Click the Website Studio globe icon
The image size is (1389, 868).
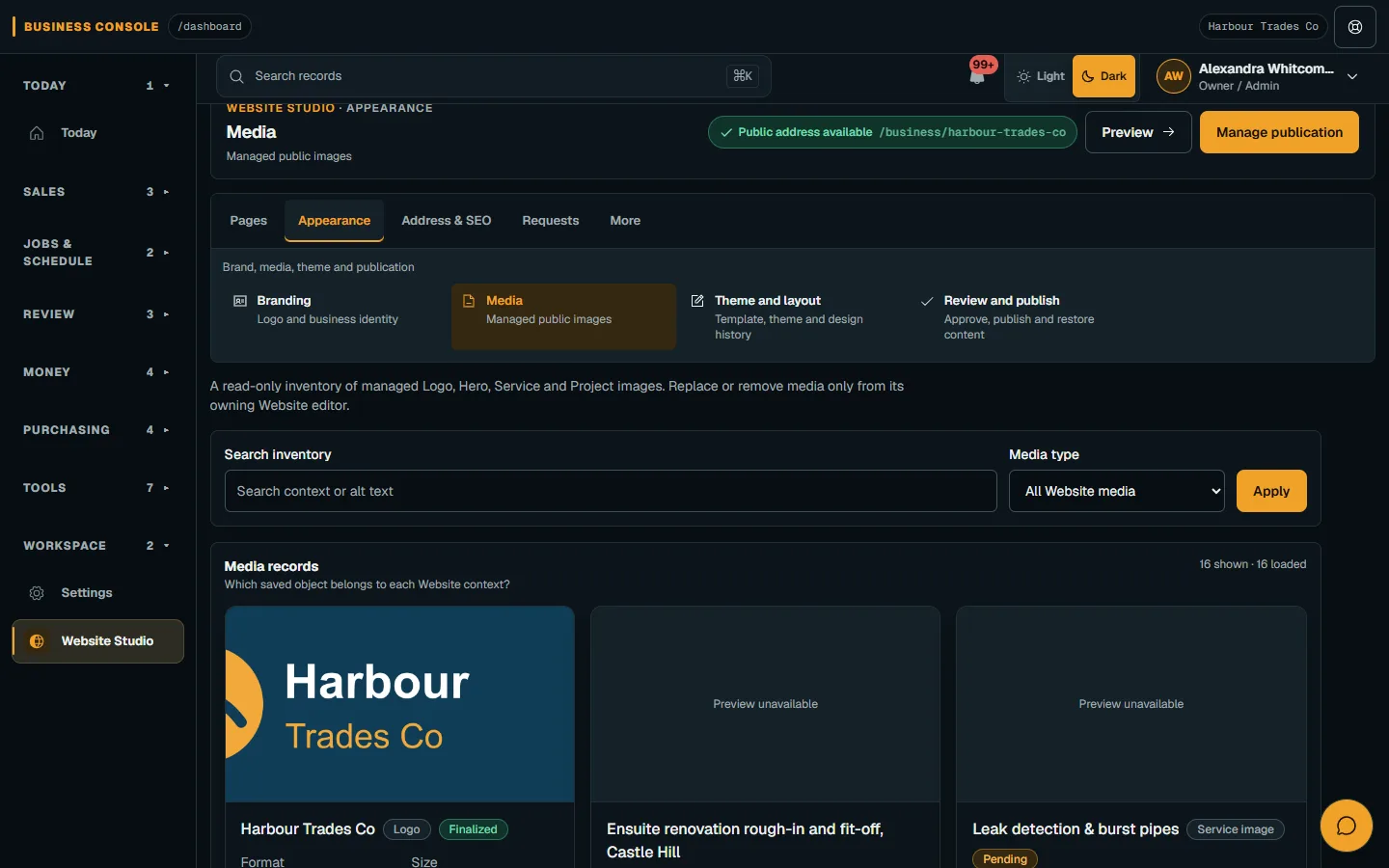37,641
